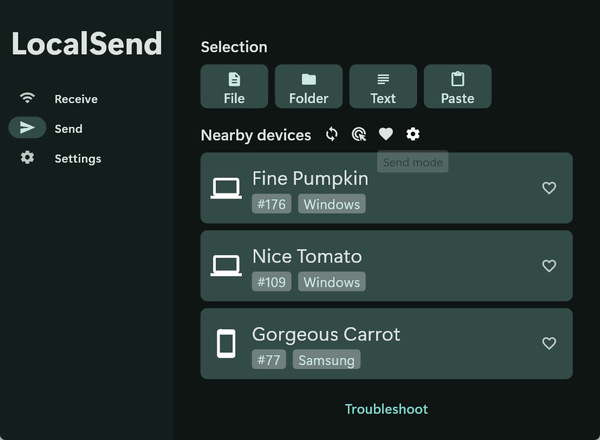Favorite the Fine Pumpkin device

coord(548,188)
